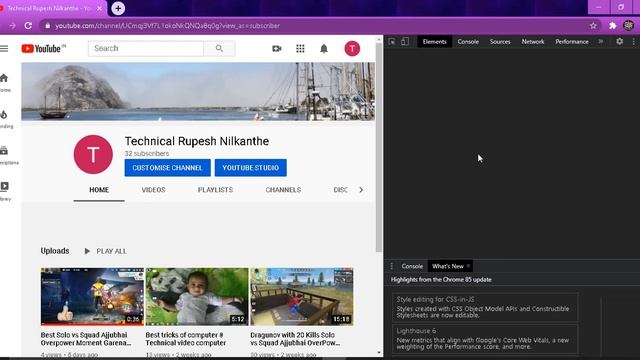Click the Chrome address bar URL
Screen dimensions: 640x360
(167, 26)
